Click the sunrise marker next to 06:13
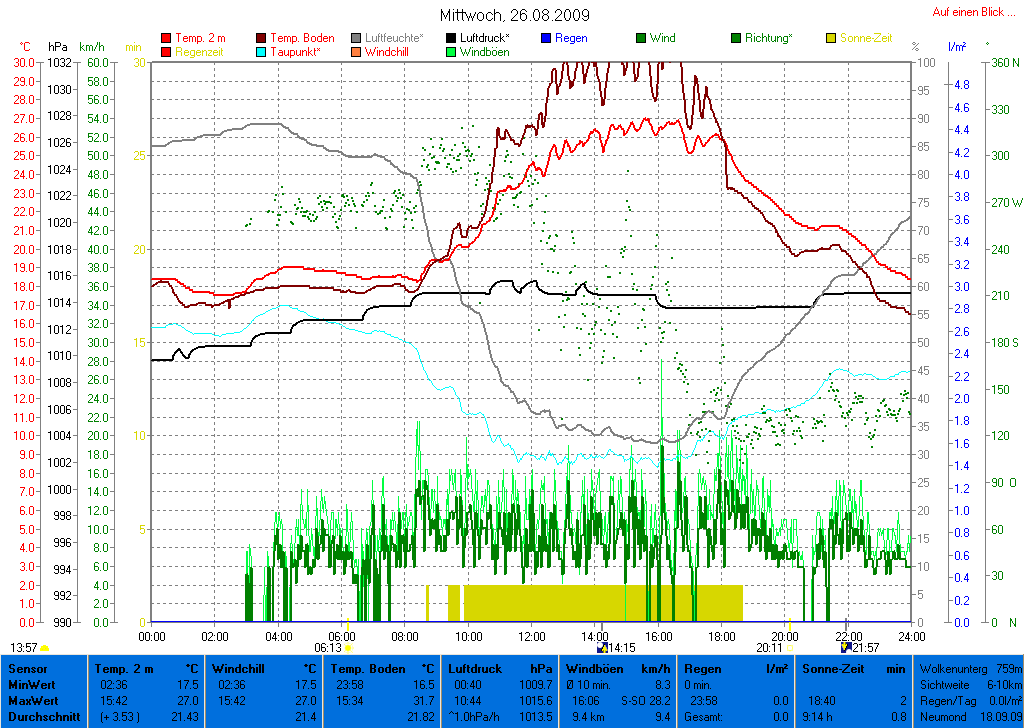This screenshot has height=728, width=1024. pos(349,648)
